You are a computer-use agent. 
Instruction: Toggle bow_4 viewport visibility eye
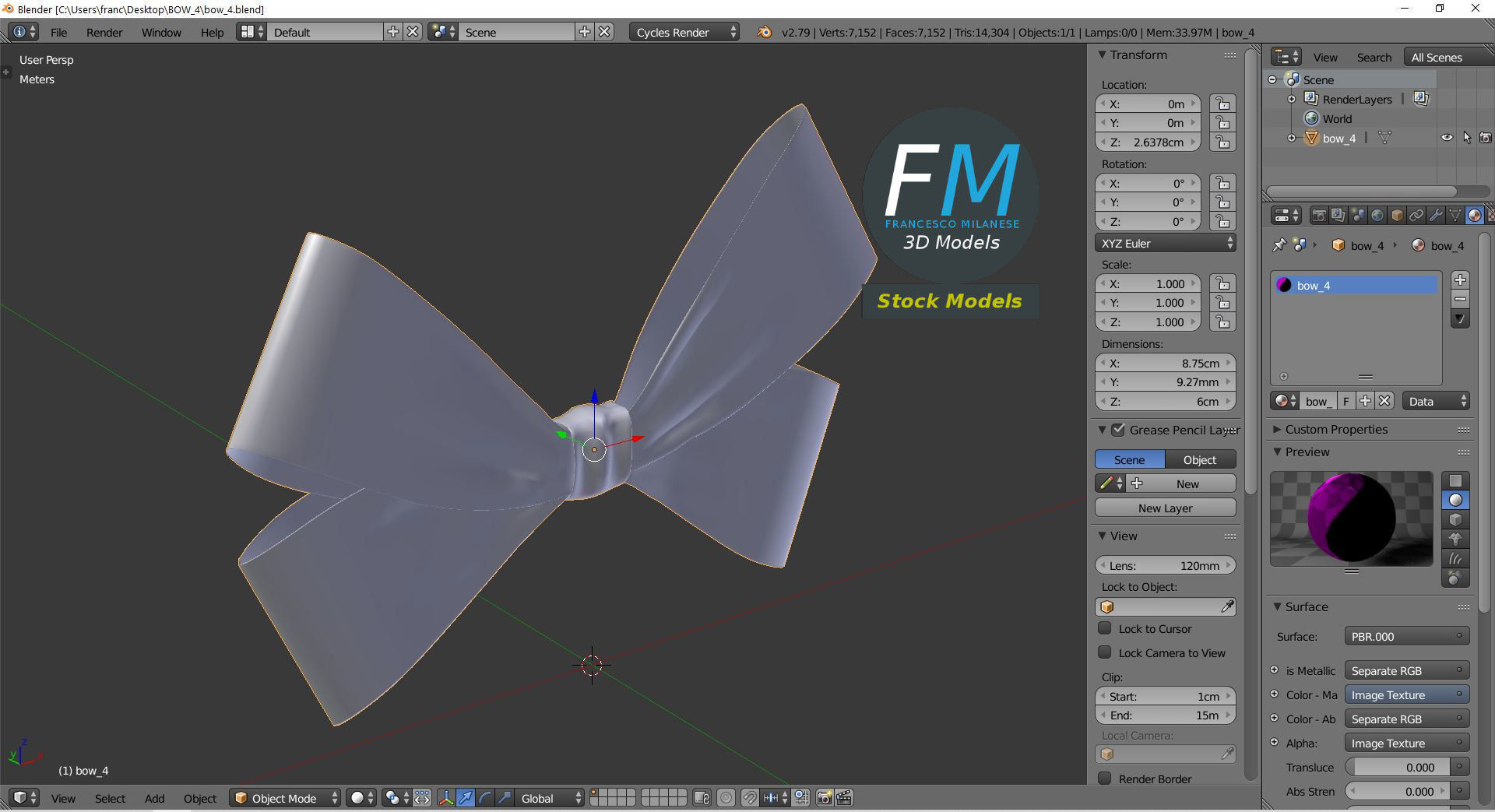pyautogui.click(x=1447, y=138)
